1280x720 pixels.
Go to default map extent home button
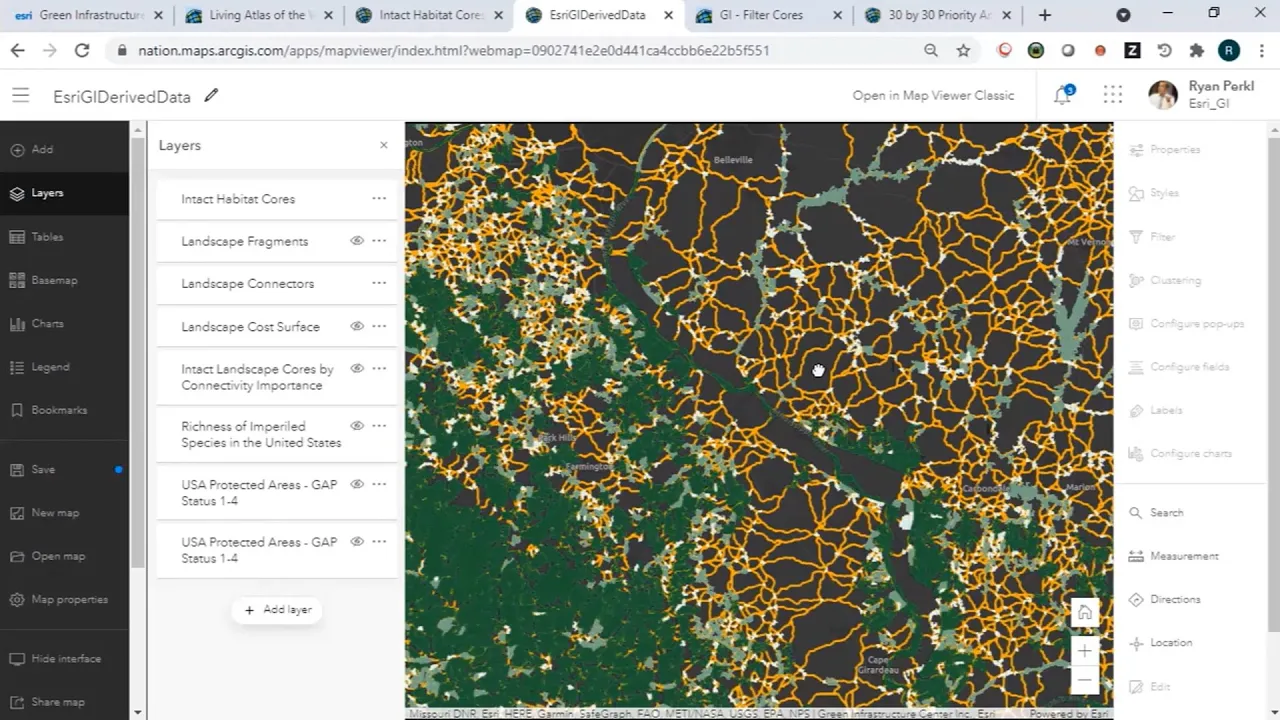pyautogui.click(x=1085, y=613)
